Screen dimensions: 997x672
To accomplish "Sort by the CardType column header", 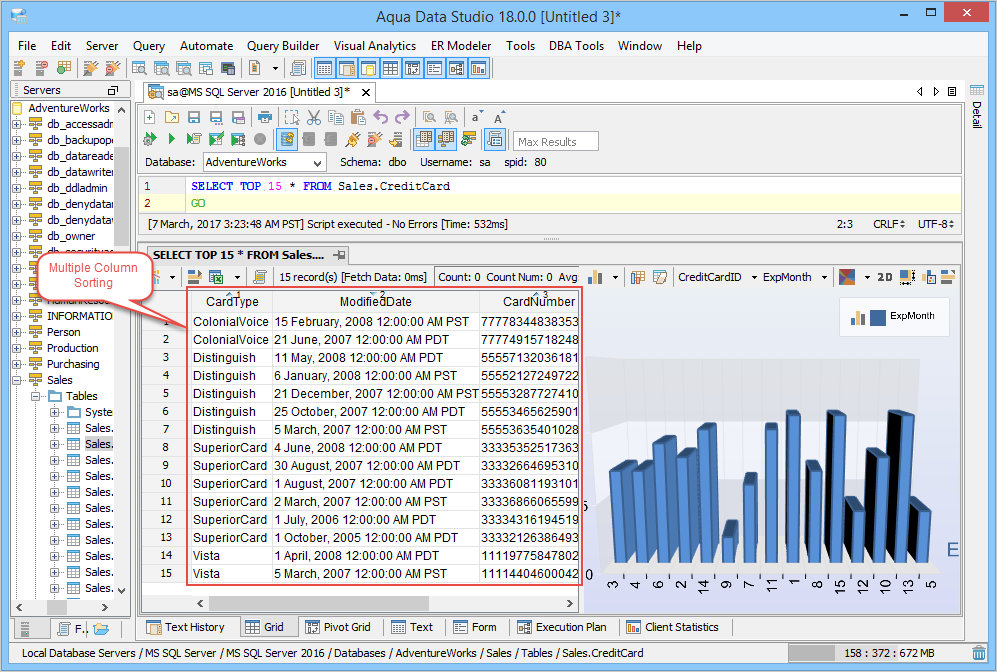I will (232, 301).
